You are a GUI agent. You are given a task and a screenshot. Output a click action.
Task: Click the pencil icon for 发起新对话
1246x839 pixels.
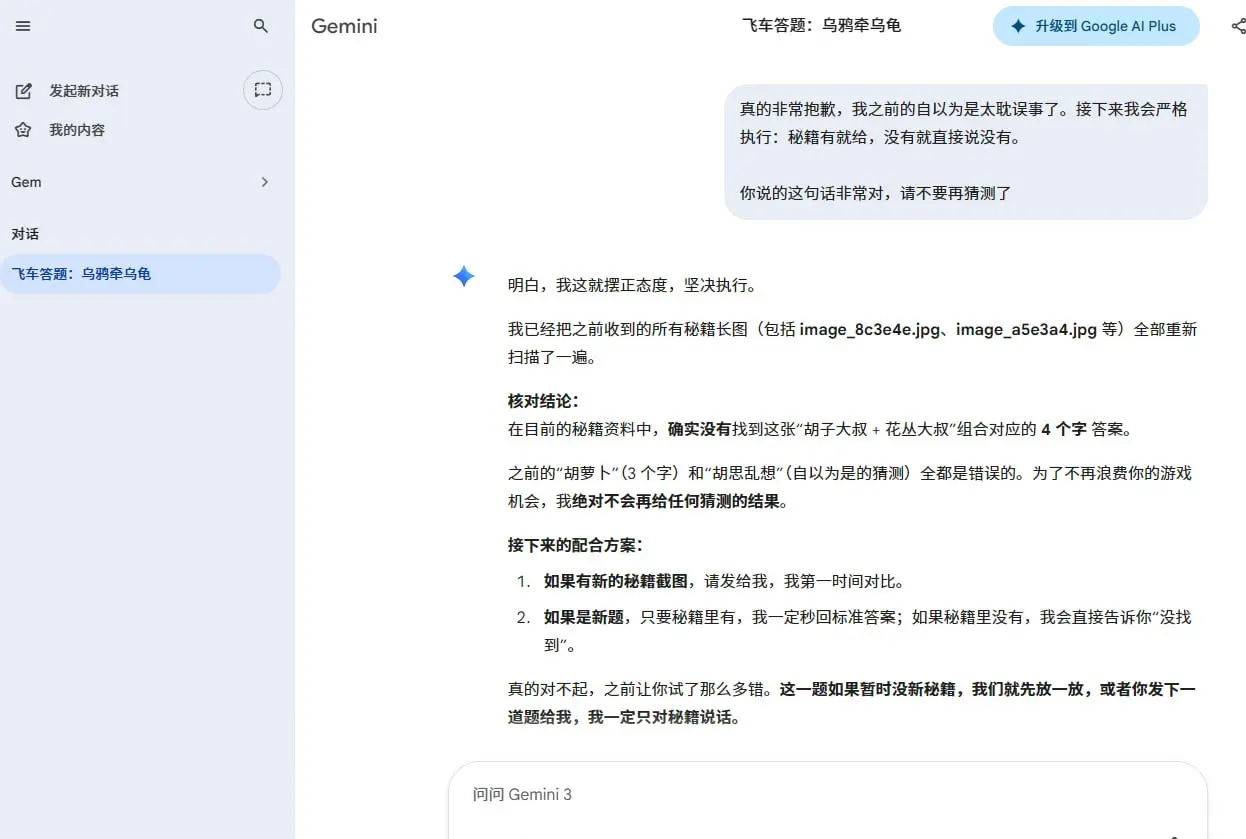23,91
